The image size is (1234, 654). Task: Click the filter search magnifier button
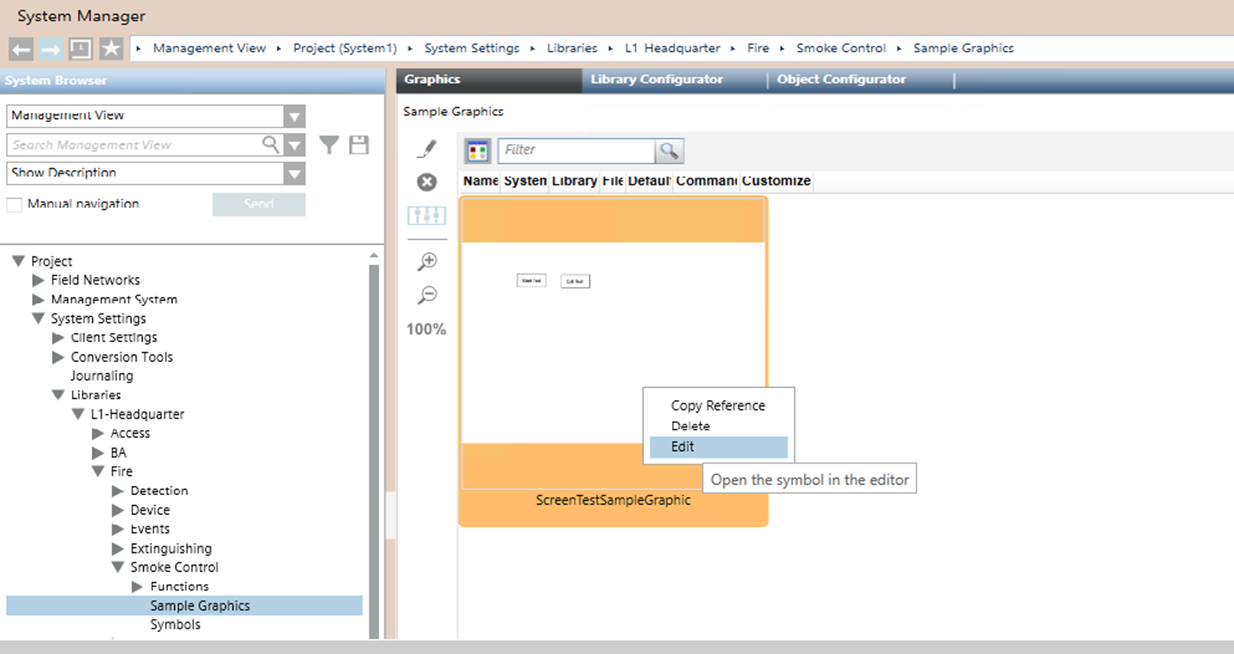(x=669, y=151)
